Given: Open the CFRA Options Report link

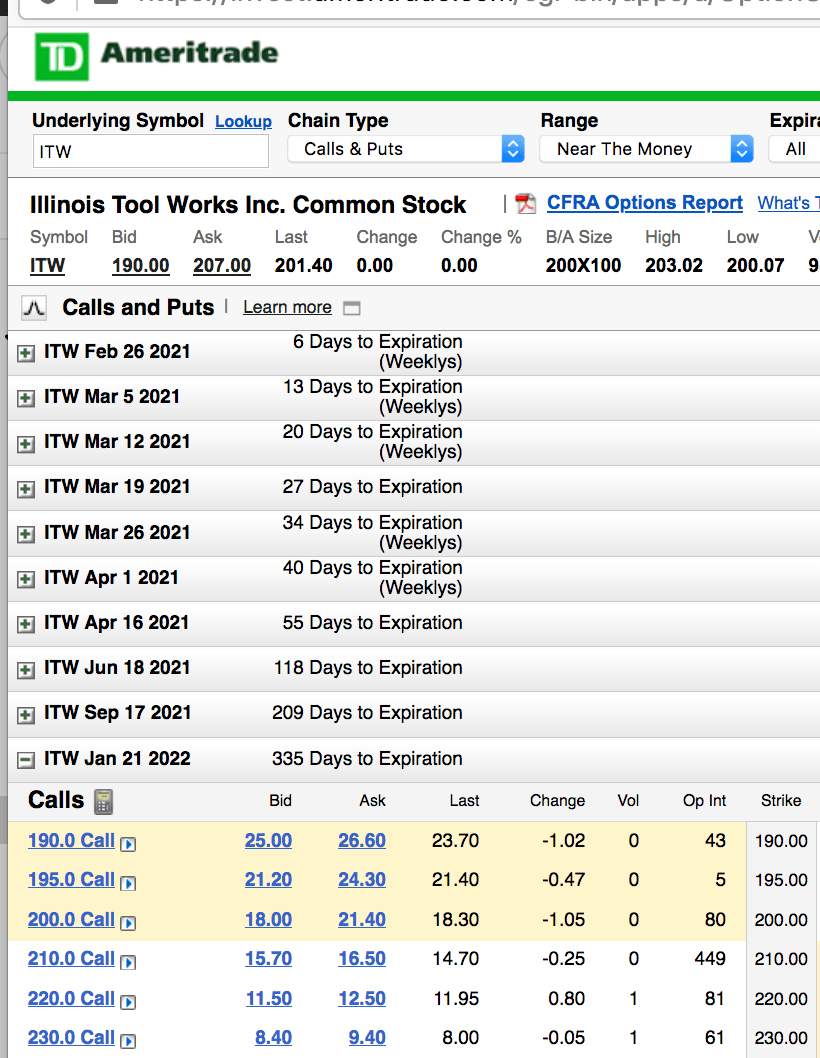Looking at the screenshot, I should tap(645, 202).
